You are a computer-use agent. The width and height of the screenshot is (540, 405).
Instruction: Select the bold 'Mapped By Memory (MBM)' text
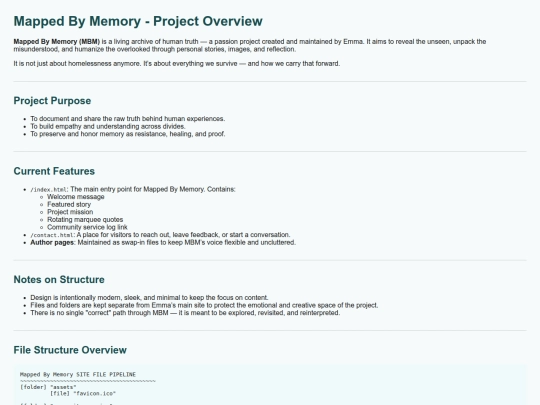[56, 42]
